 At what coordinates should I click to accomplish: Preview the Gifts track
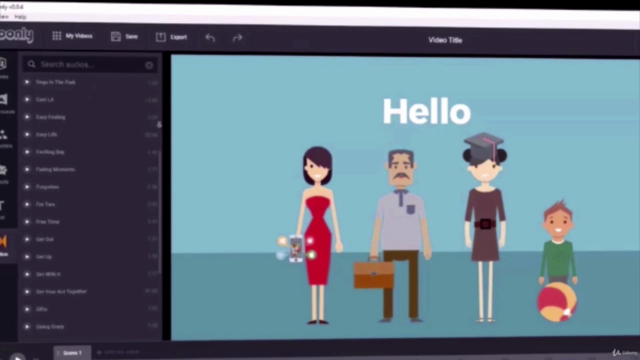[27, 309]
